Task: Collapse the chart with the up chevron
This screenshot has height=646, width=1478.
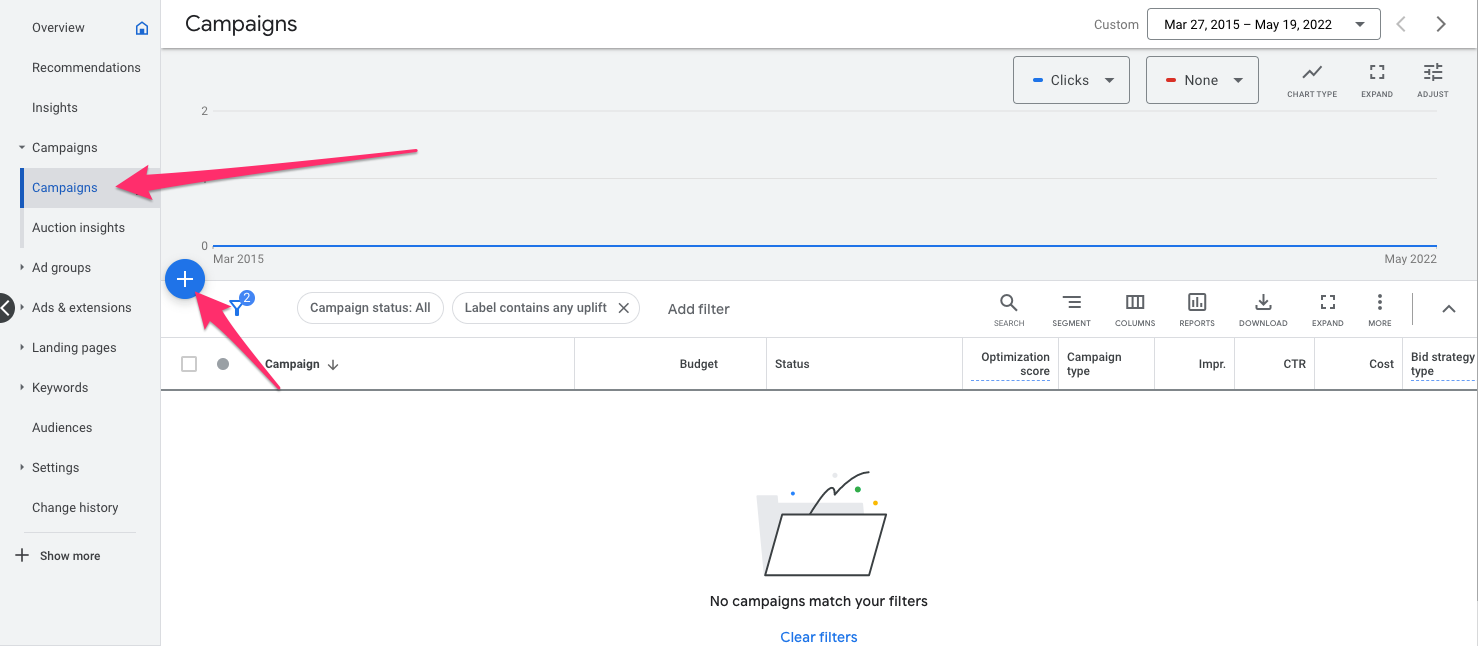Action: pos(1448,309)
